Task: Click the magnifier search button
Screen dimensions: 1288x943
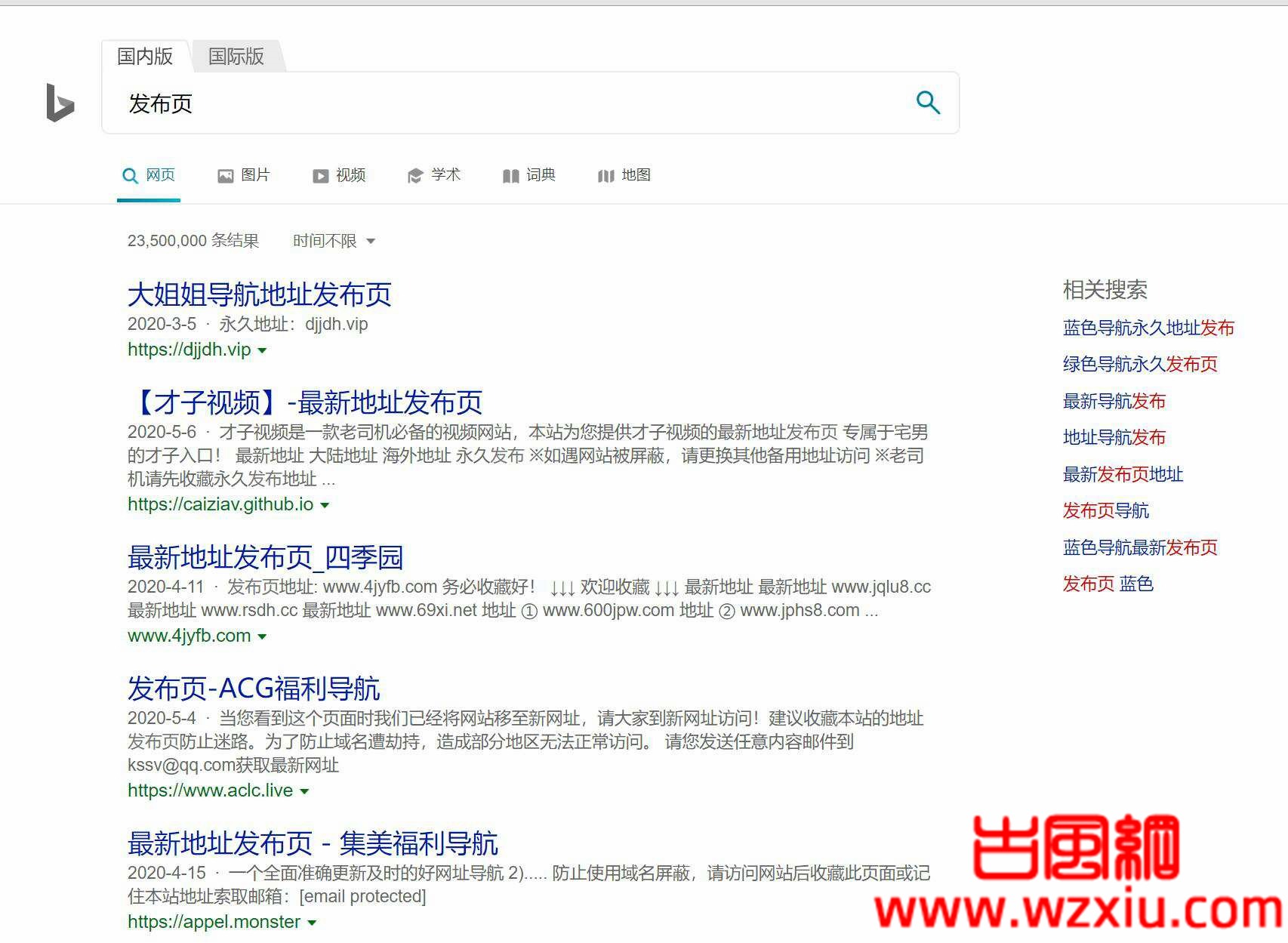Action: click(928, 102)
